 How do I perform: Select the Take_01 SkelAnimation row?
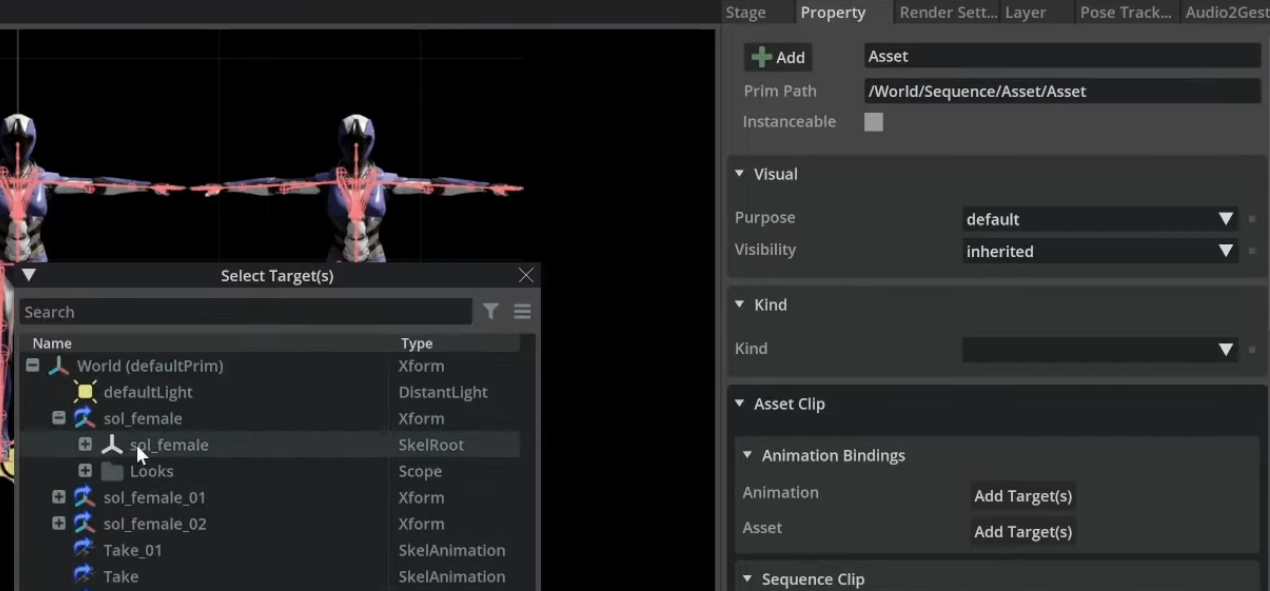[x=270, y=550]
